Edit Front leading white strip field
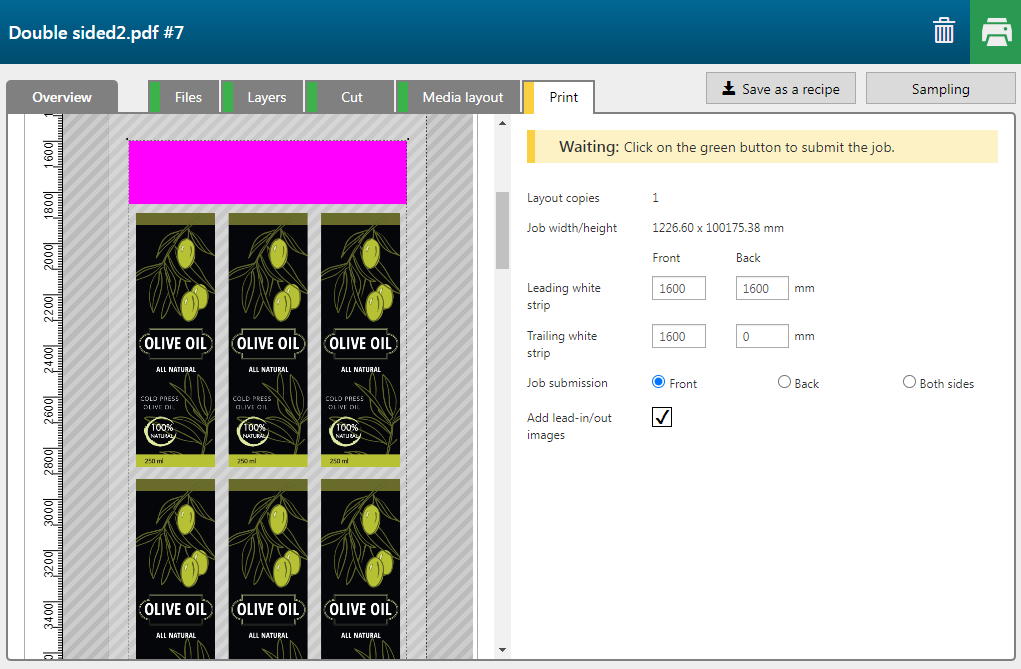Image resolution: width=1021 pixels, height=669 pixels. [x=678, y=288]
